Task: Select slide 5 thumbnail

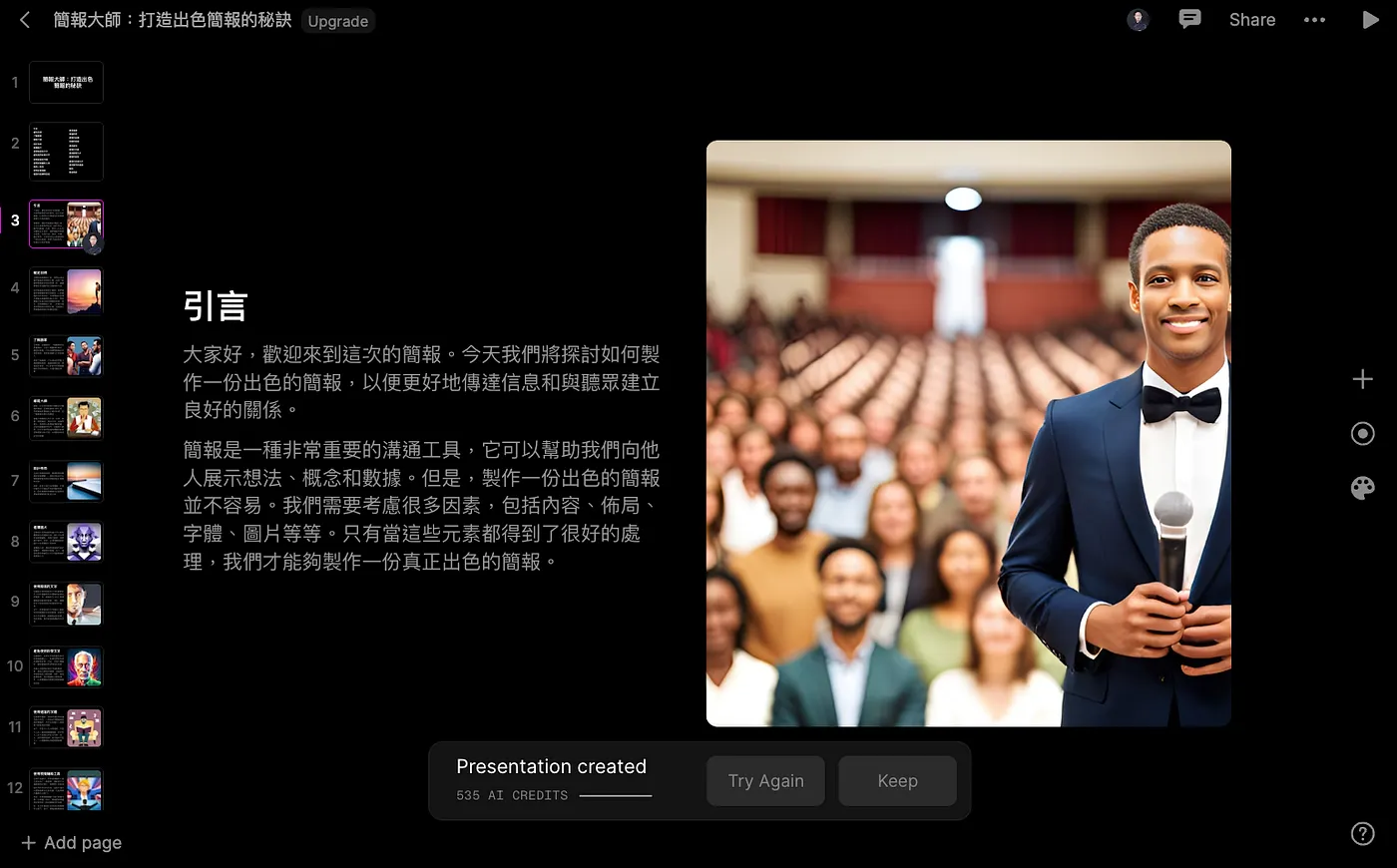Action: pos(66,355)
